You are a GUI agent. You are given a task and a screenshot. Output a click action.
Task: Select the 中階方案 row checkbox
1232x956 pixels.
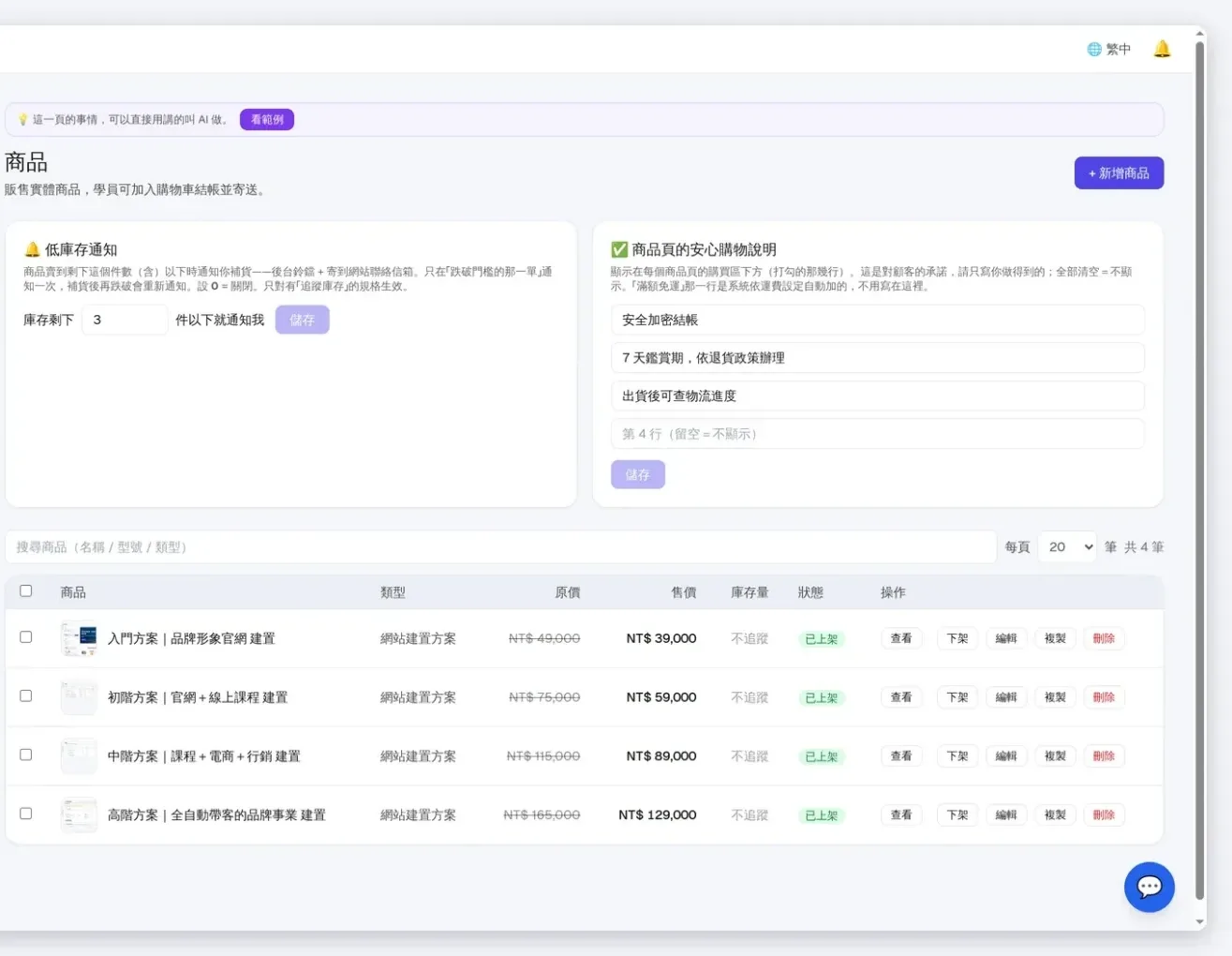[x=26, y=755]
